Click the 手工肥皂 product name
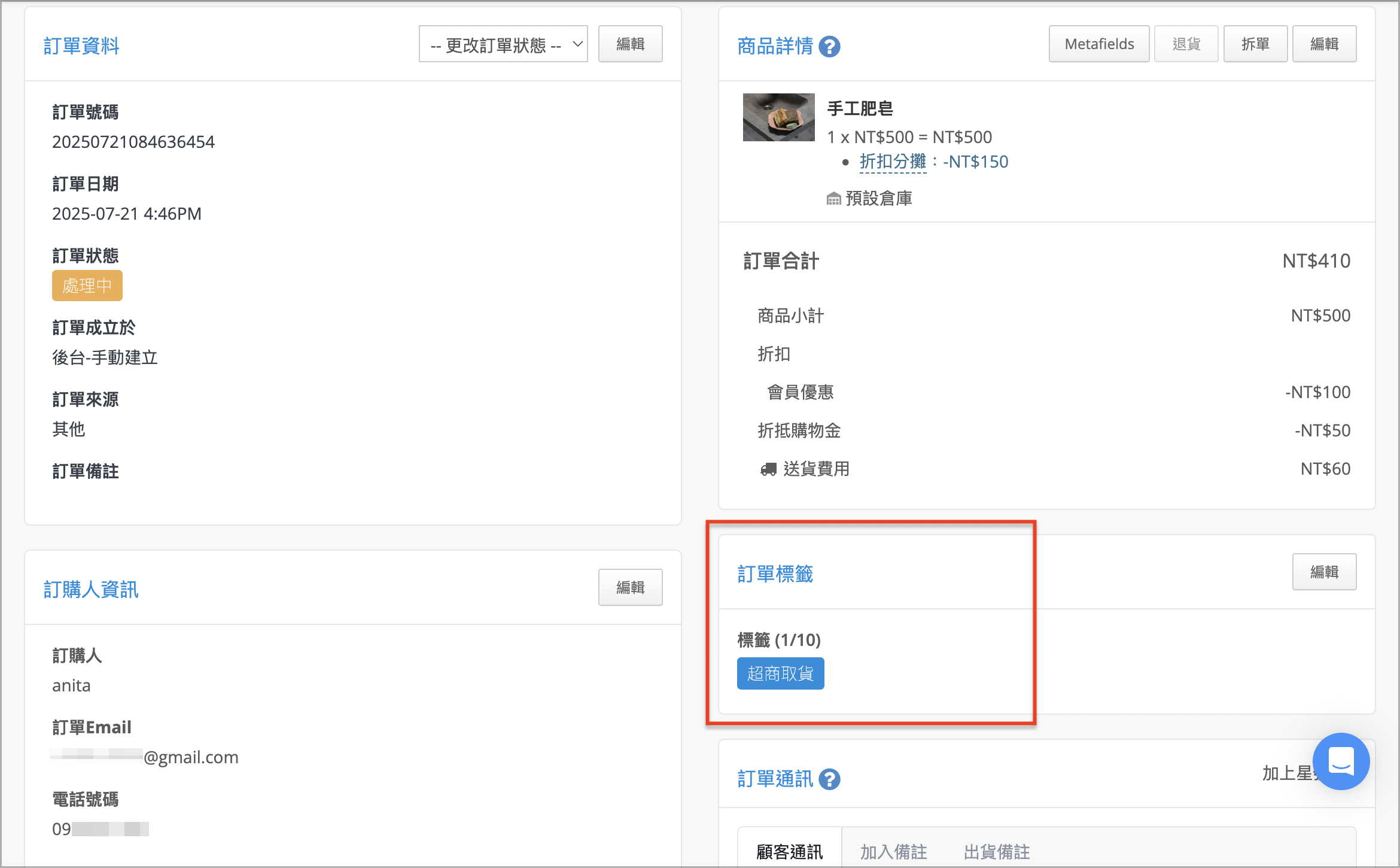 tap(860, 109)
